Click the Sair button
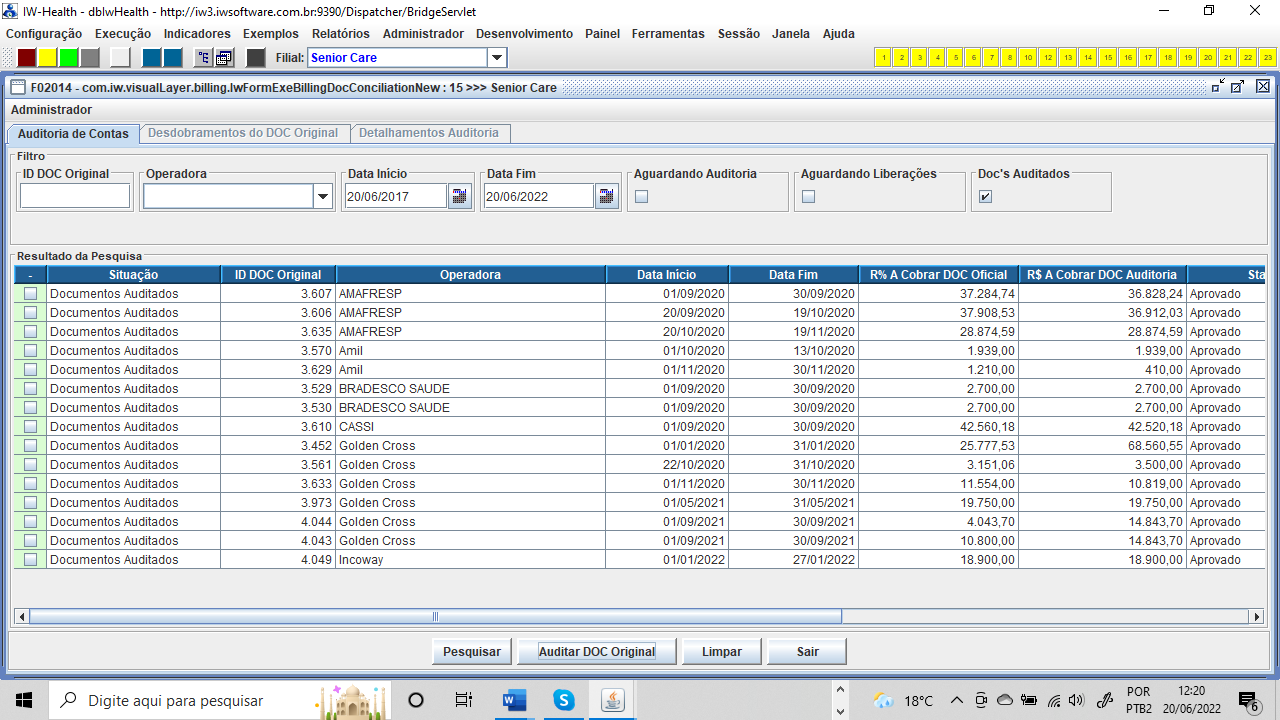The height and width of the screenshot is (720, 1280). (808, 652)
